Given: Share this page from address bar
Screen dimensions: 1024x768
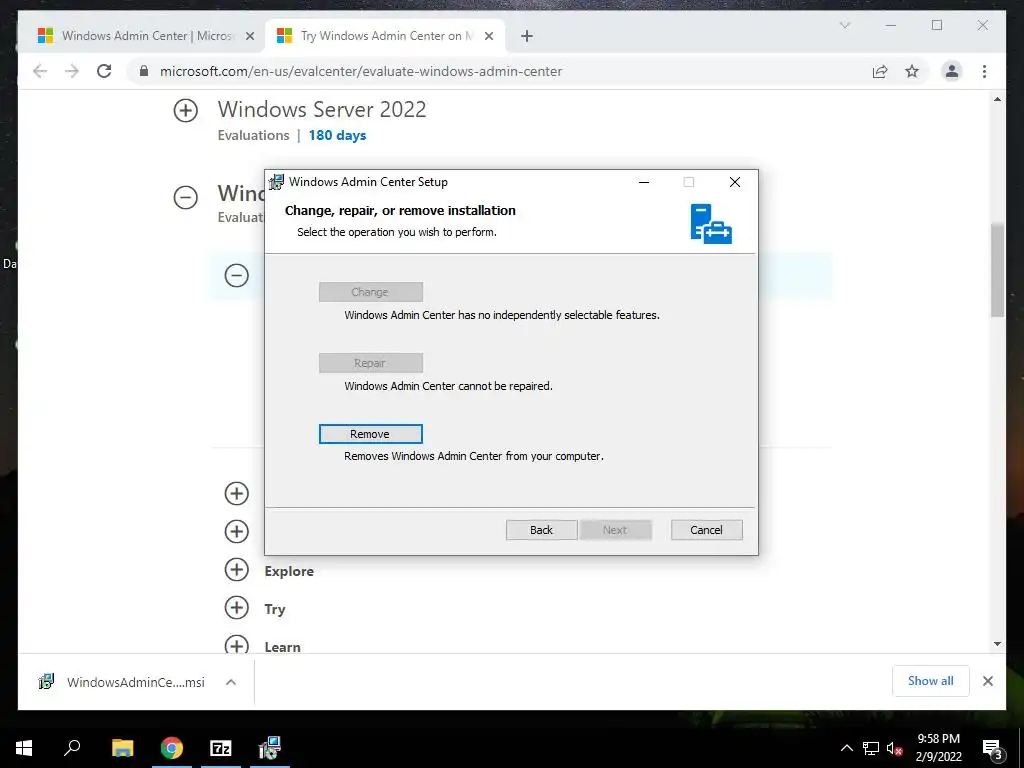Looking at the screenshot, I should (880, 71).
